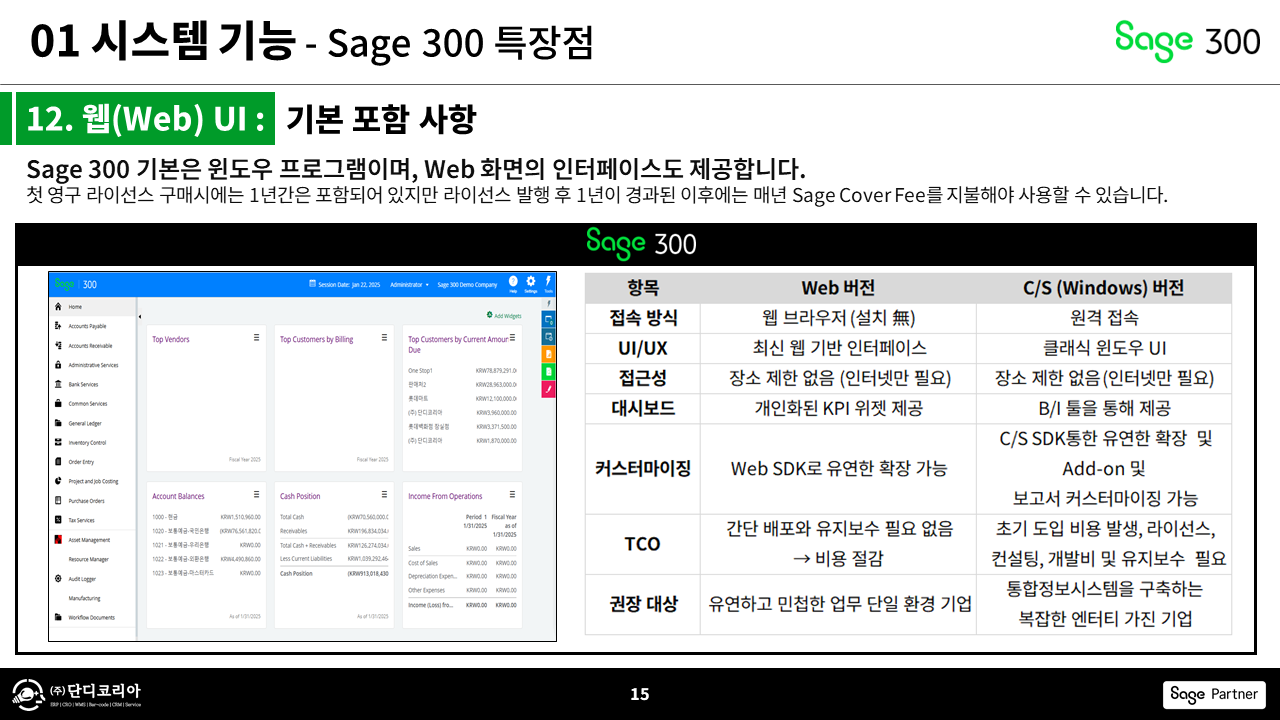The image size is (1280, 720).
Task: Click the '접속 방식' row label
Action: point(643,318)
